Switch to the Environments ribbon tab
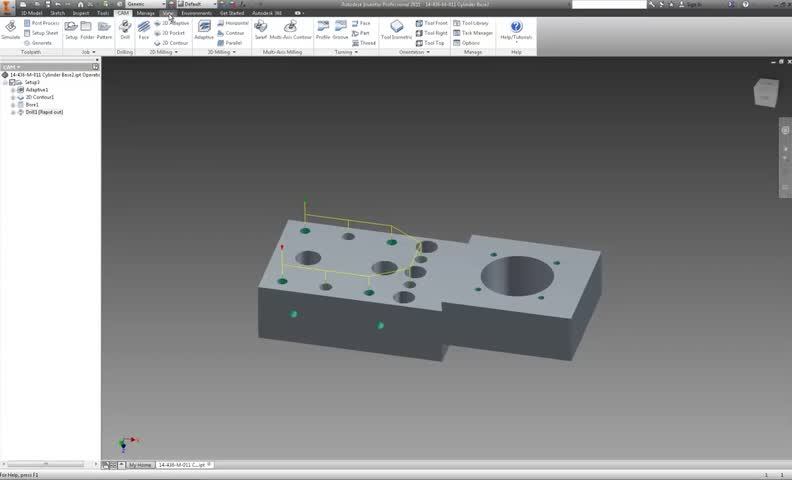 [x=196, y=13]
